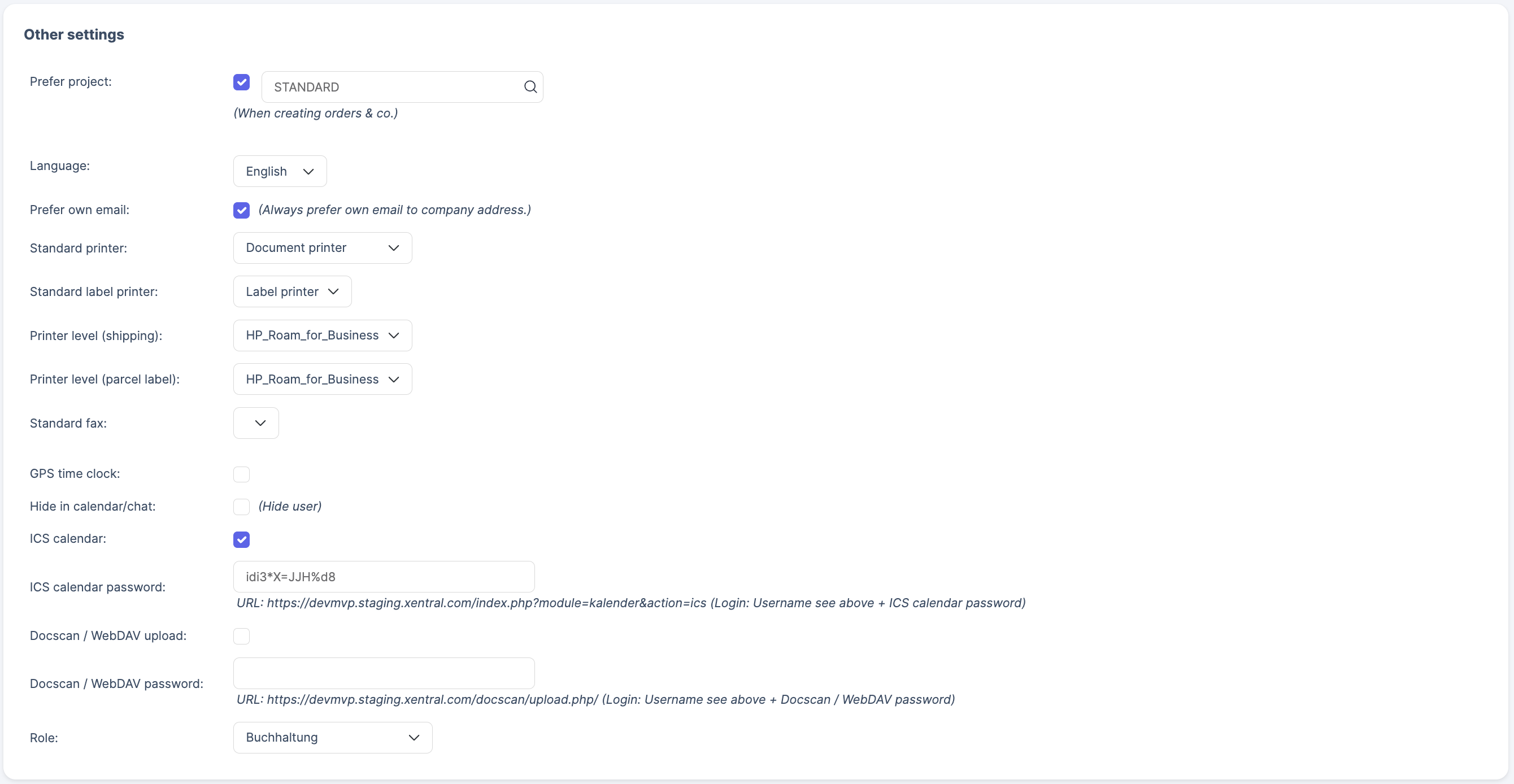
Task: Open the empty Standard fax dropdown
Action: pos(256,423)
